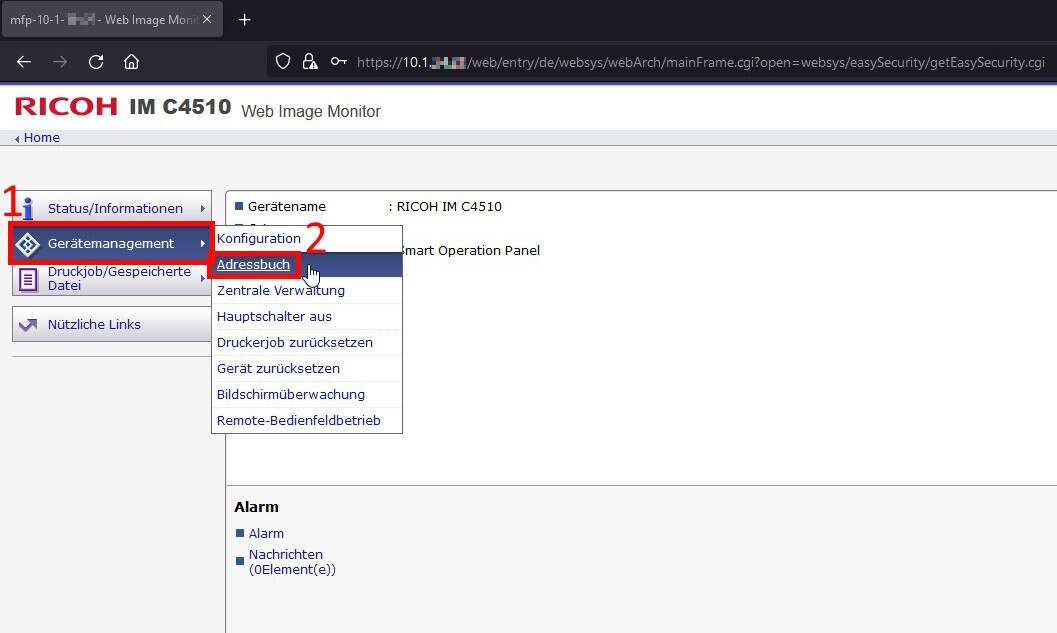Open the shield tracking protection icon
This screenshot has height=633, width=1057.
pos(283,62)
